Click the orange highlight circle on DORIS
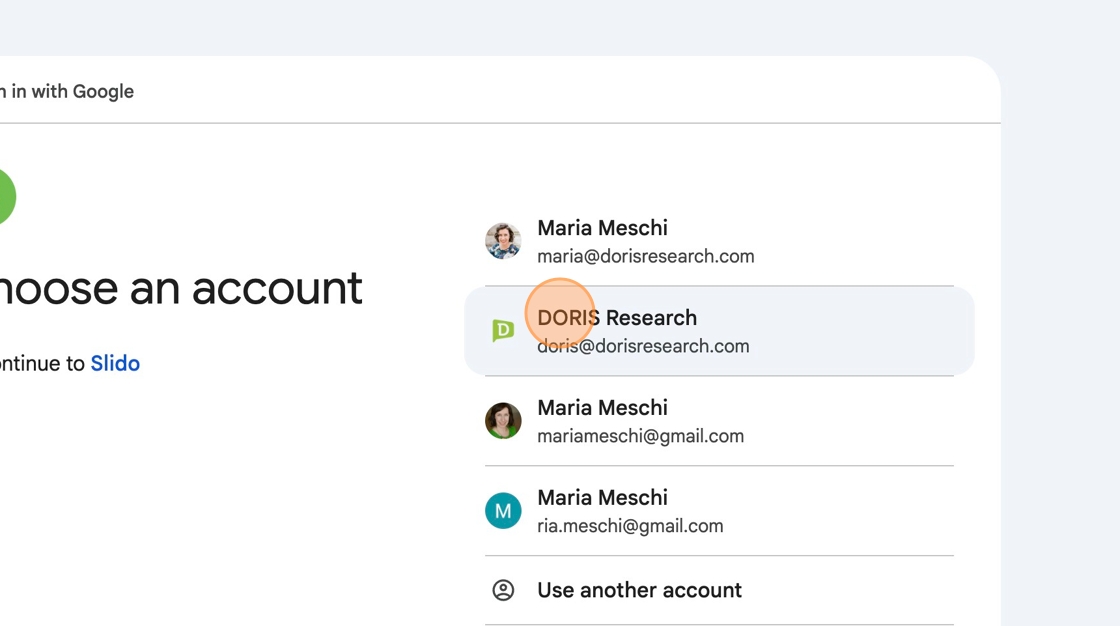The image size is (1120, 626). point(560,313)
